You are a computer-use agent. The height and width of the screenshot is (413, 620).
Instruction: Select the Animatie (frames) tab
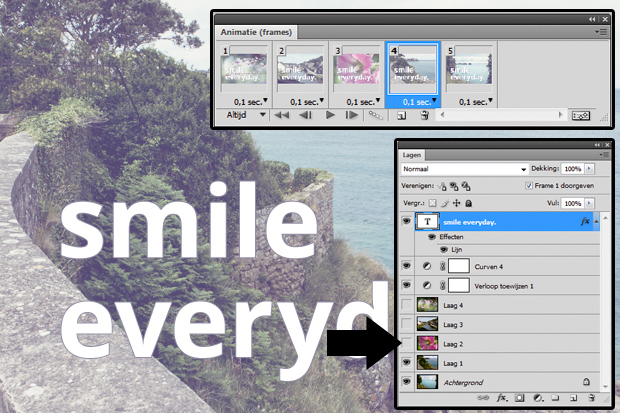tap(256, 32)
